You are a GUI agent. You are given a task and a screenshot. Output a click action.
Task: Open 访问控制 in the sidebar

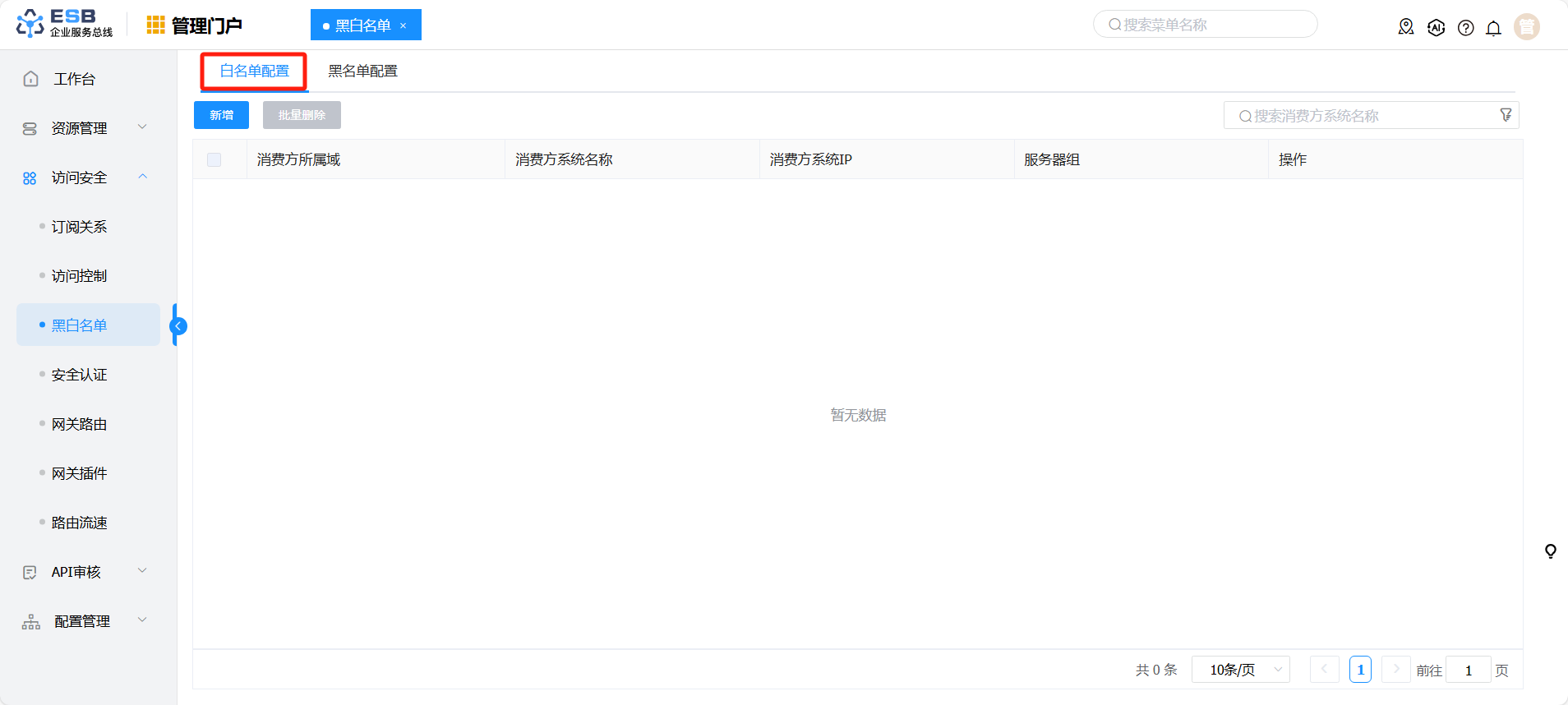point(79,276)
